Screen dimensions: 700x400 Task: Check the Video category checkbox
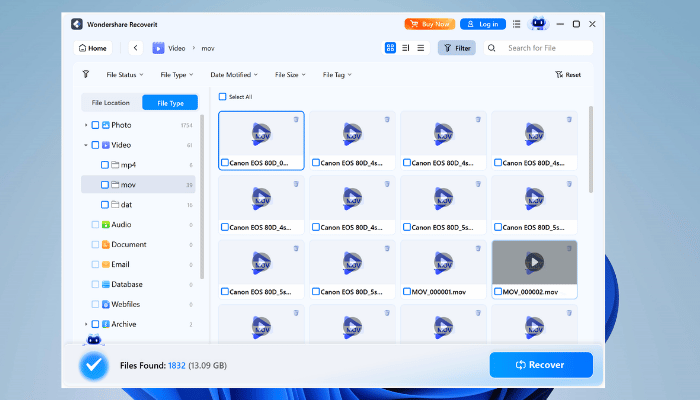click(95, 145)
